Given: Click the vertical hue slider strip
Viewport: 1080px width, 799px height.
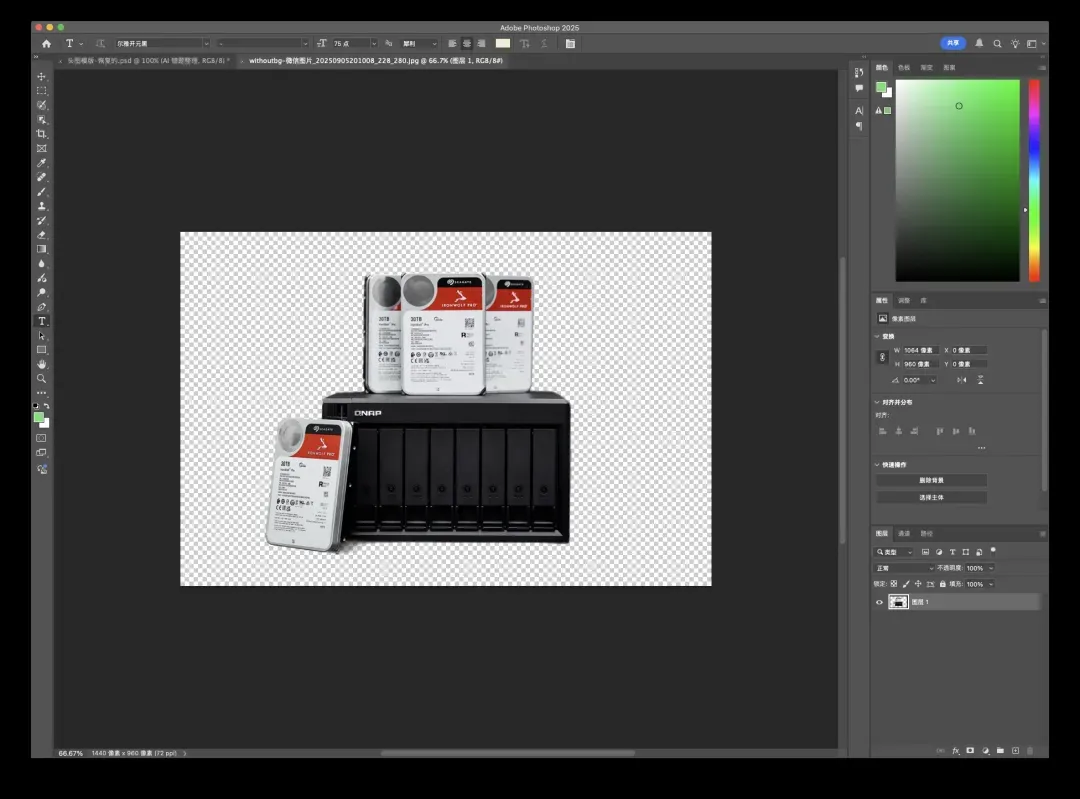Looking at the screenshot, I should click(x=1034, y=180).
